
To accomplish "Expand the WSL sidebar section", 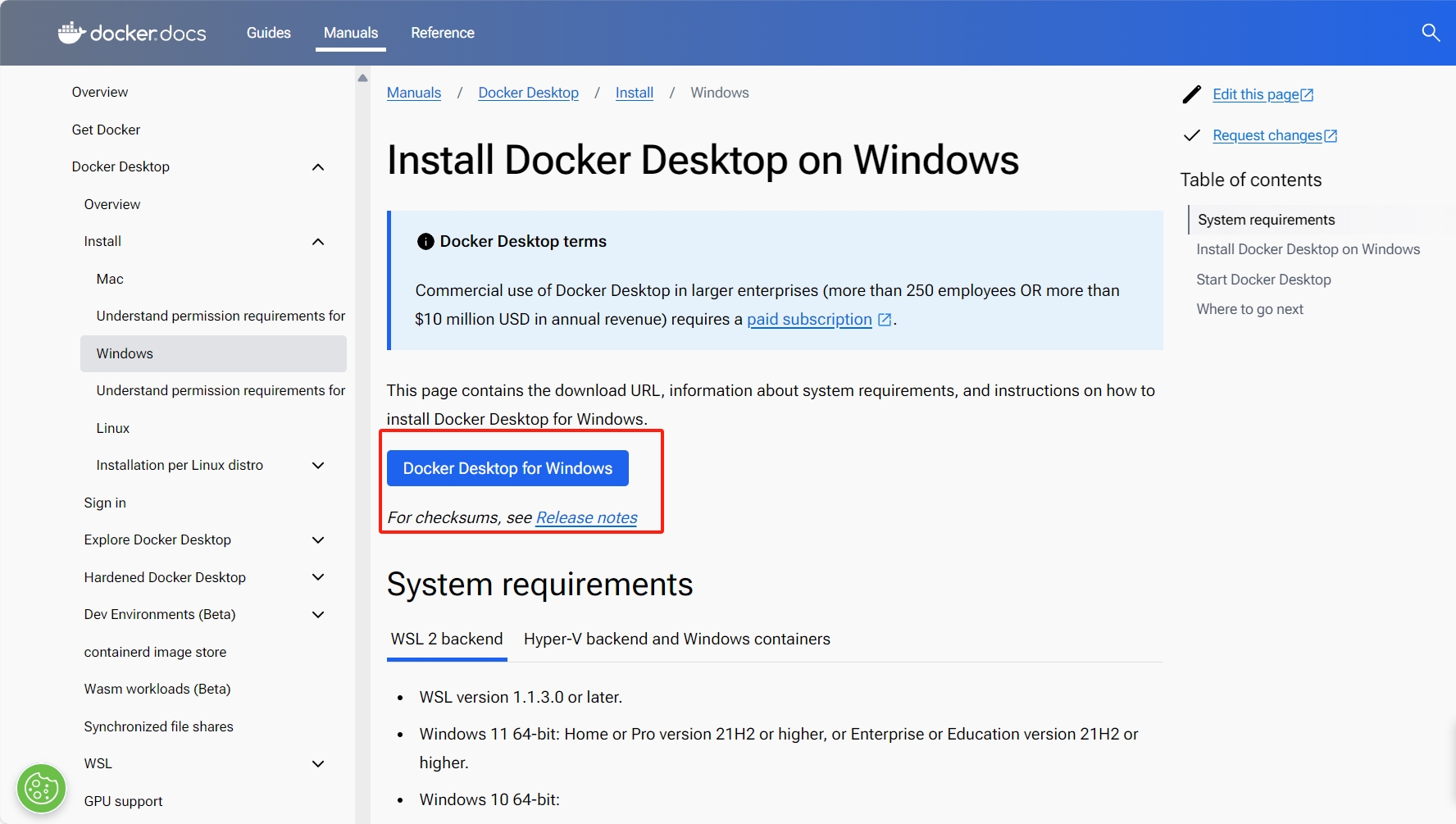I will point(318,764).
